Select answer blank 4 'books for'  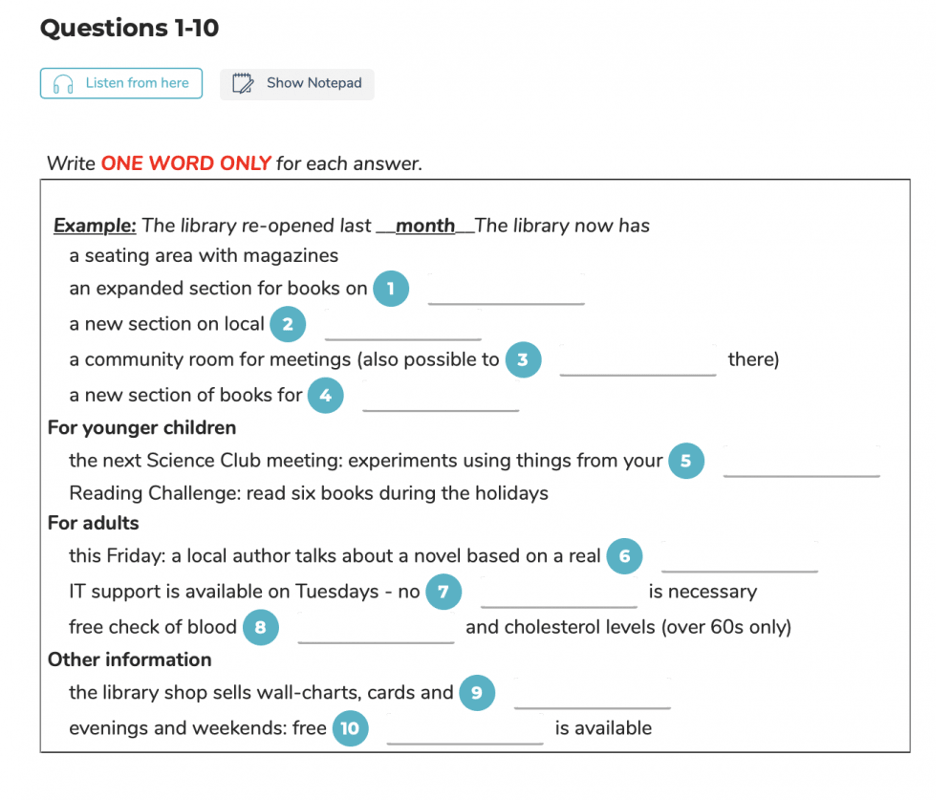(441, 396)
